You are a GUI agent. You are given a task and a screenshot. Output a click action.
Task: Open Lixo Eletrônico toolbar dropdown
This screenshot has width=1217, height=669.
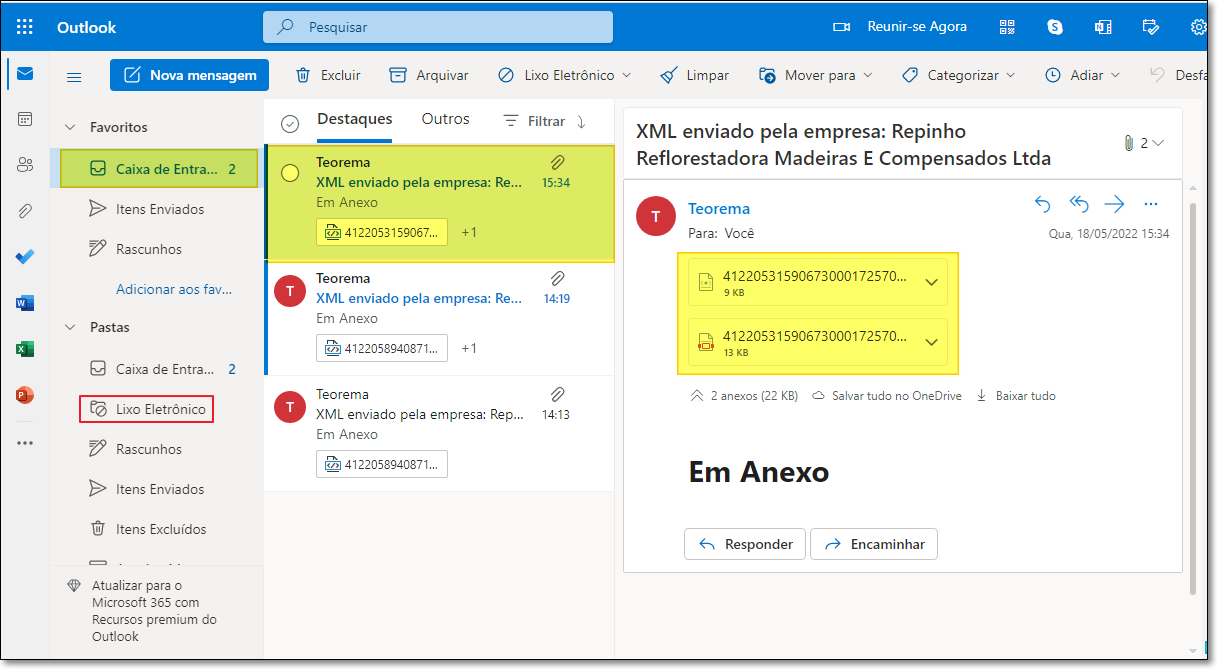pos(627,75)
